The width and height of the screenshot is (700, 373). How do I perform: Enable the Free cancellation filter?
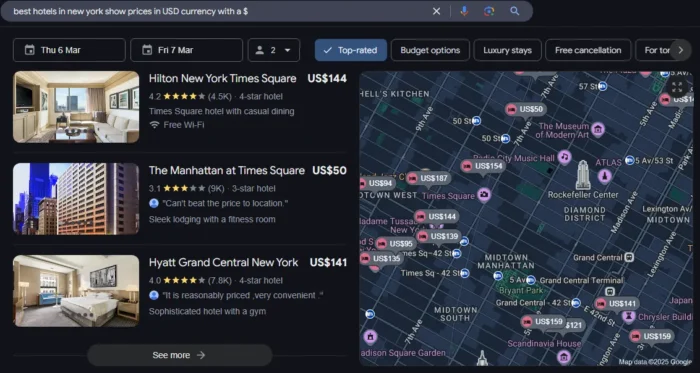(x=588, y=50)
